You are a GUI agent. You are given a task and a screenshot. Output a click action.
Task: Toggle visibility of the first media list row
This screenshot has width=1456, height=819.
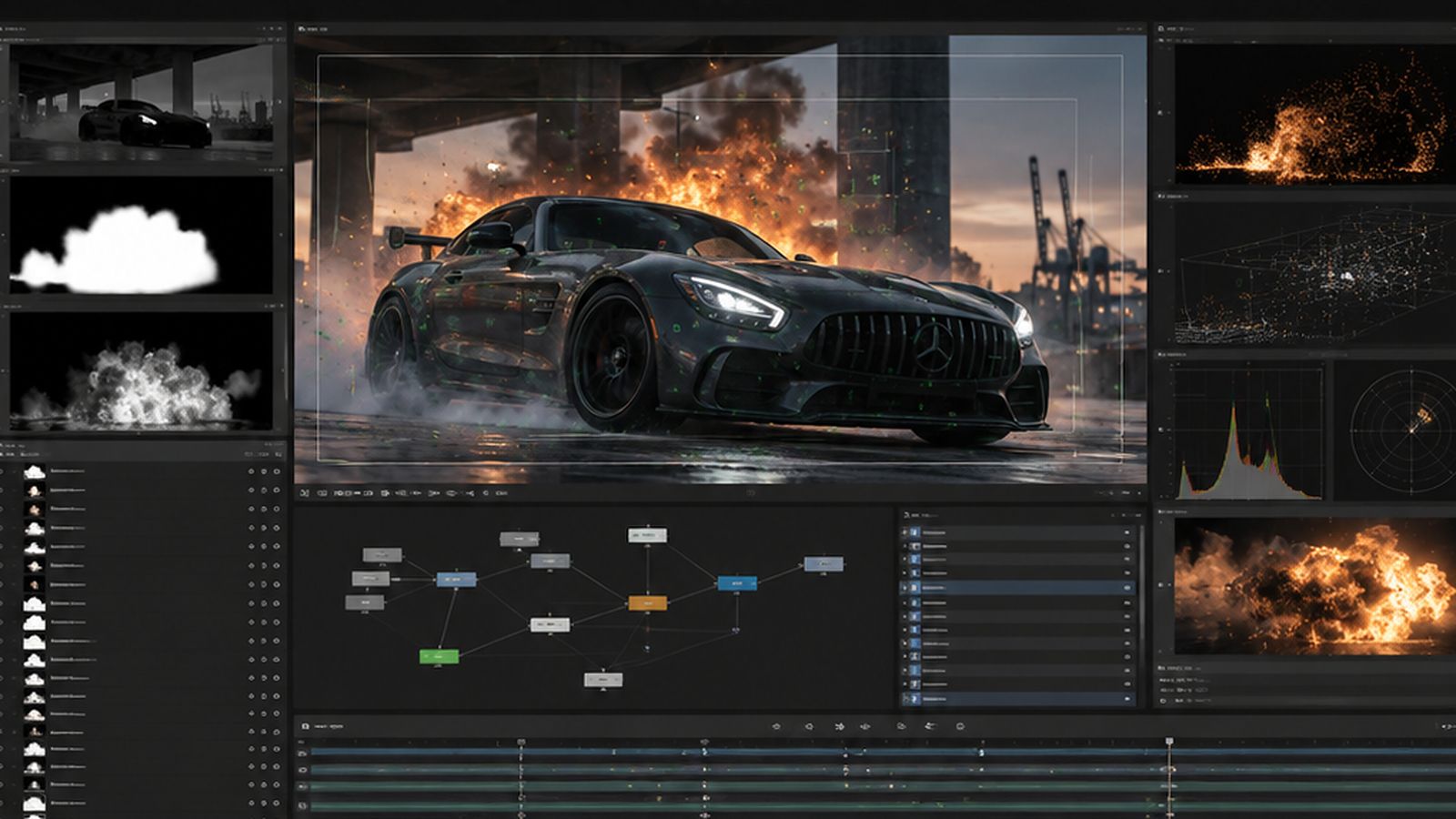click(x=277, y=470)
